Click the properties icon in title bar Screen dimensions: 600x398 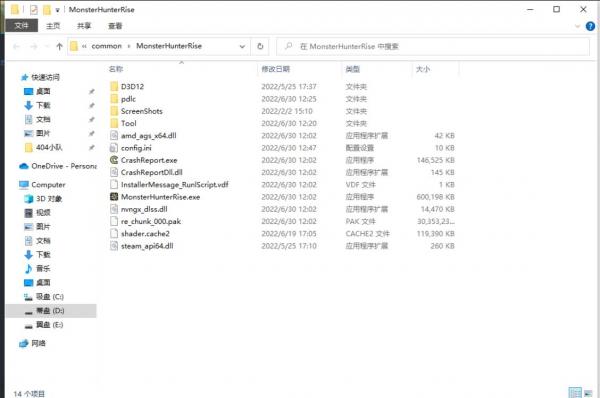[x=34, y=10]
